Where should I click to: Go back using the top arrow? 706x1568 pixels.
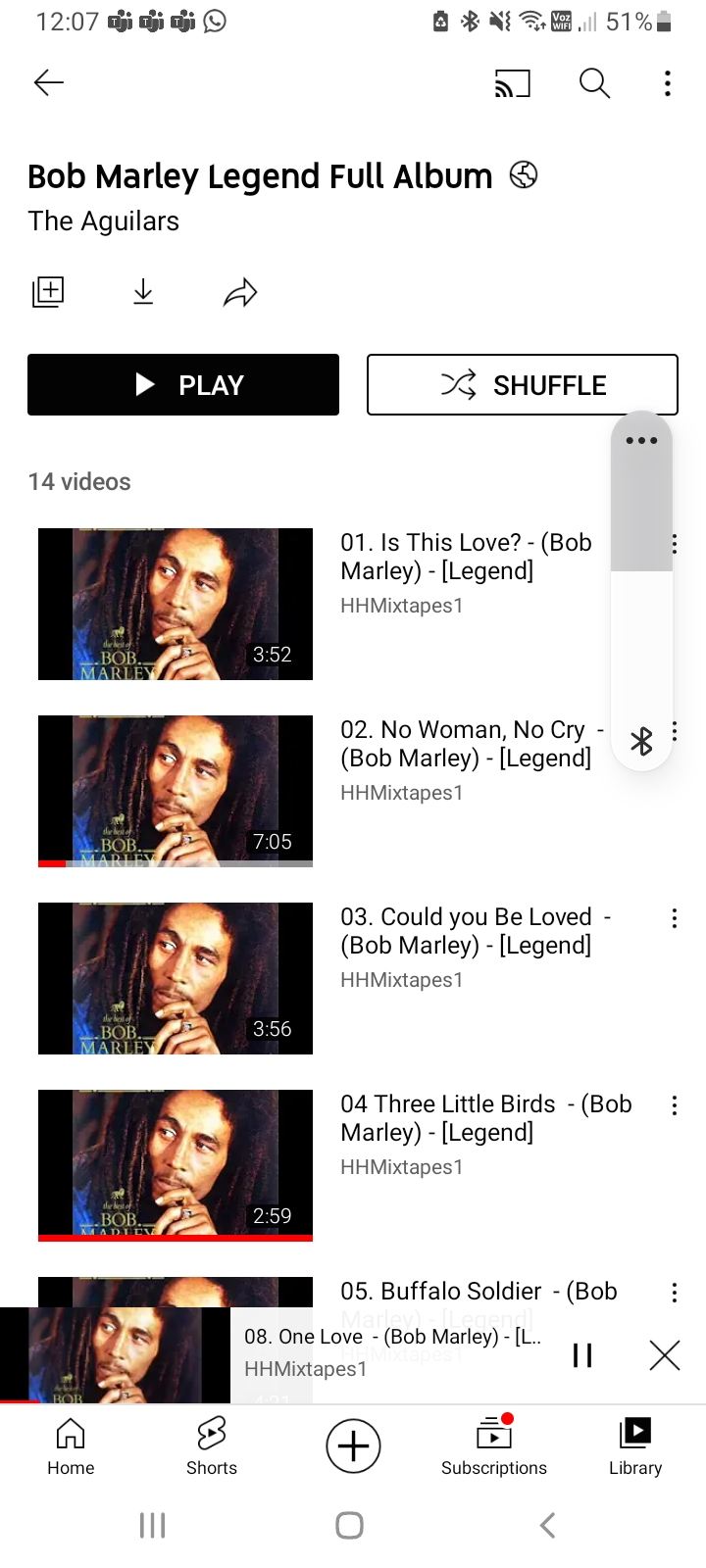48,83
